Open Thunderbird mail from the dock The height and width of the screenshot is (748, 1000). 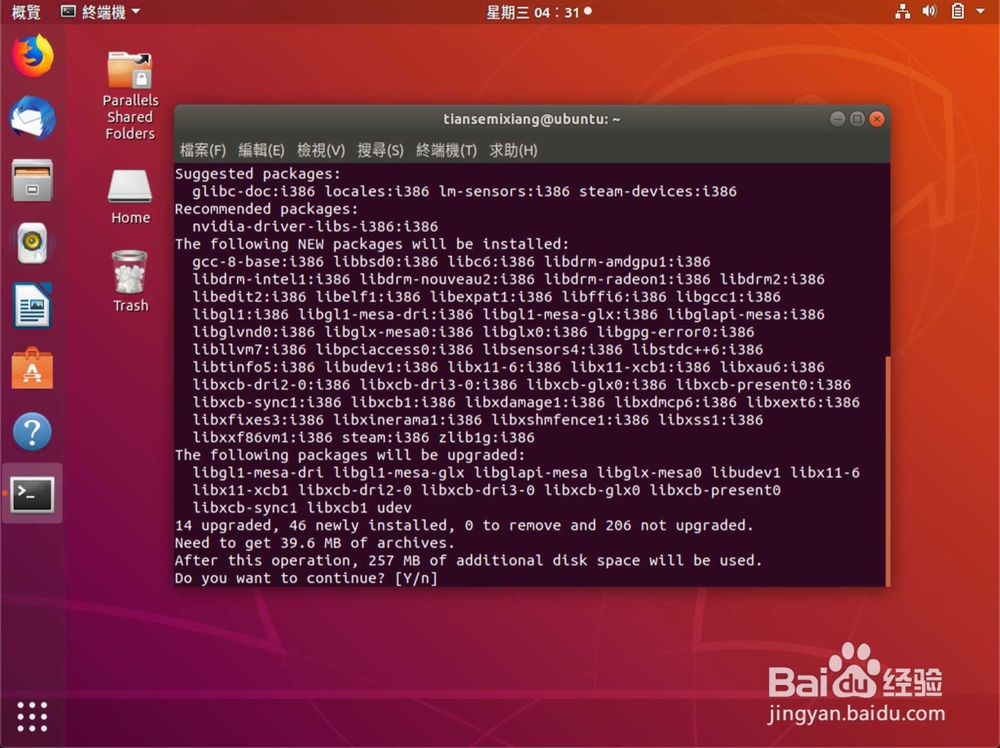33,118
